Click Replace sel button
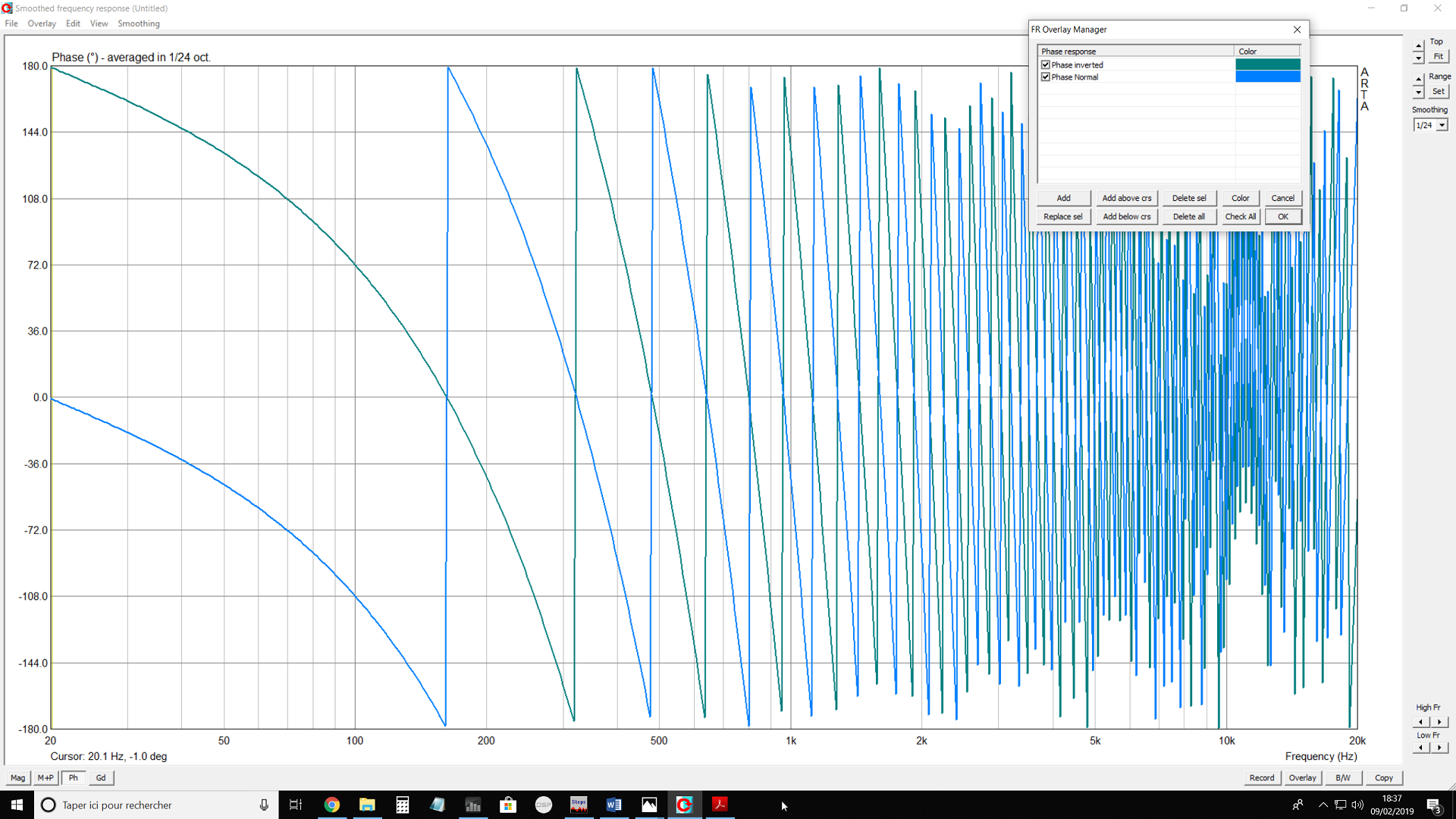This screenshot has height=819, width=1456. [x=1062, y=217]
